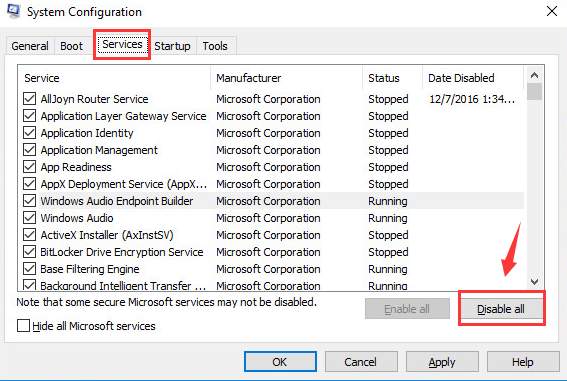Open Help with the Help button

click(523, 361)
